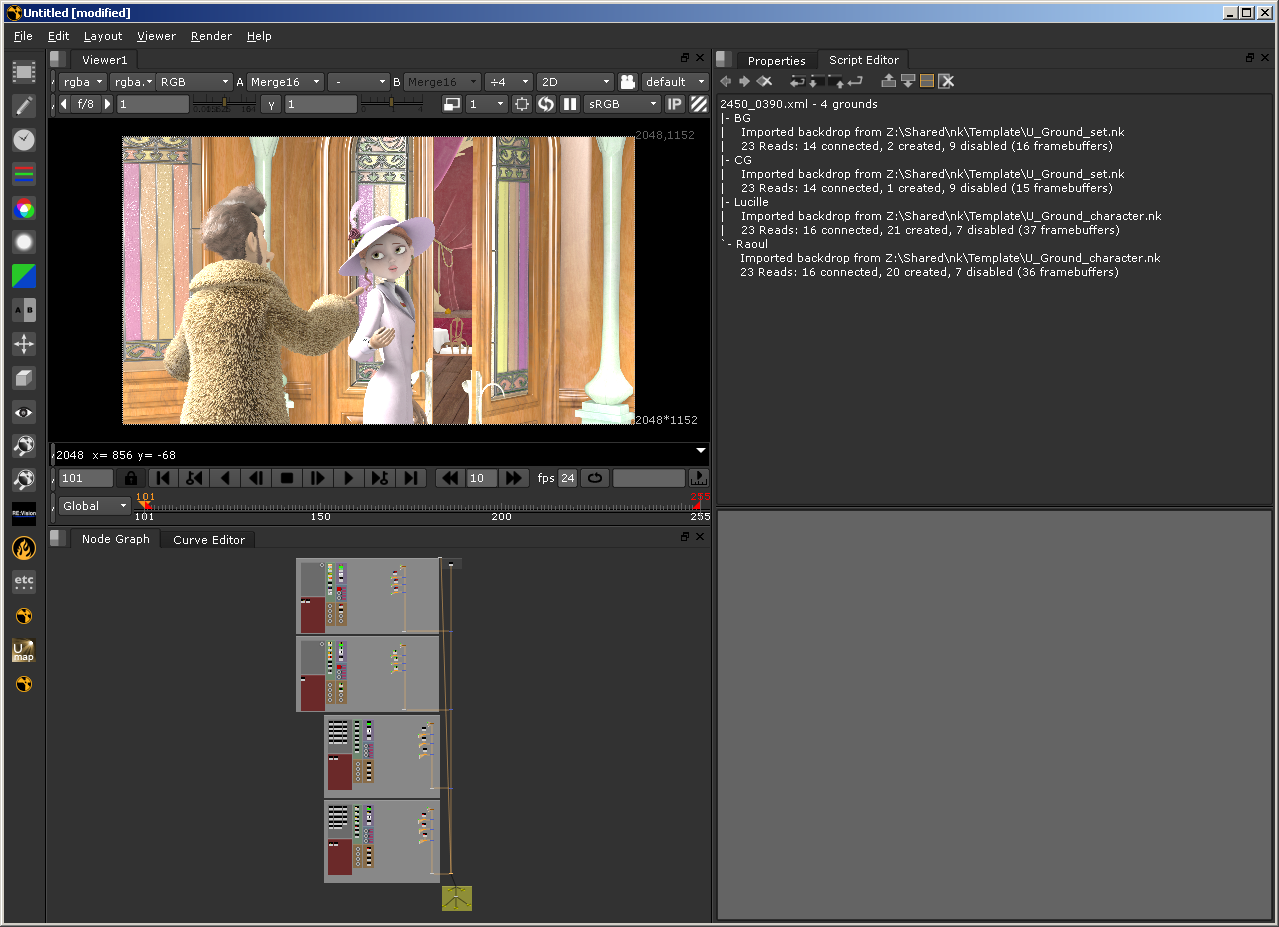
Task: Open the U map toolbar icon
Action: click(x=24, y=651)
